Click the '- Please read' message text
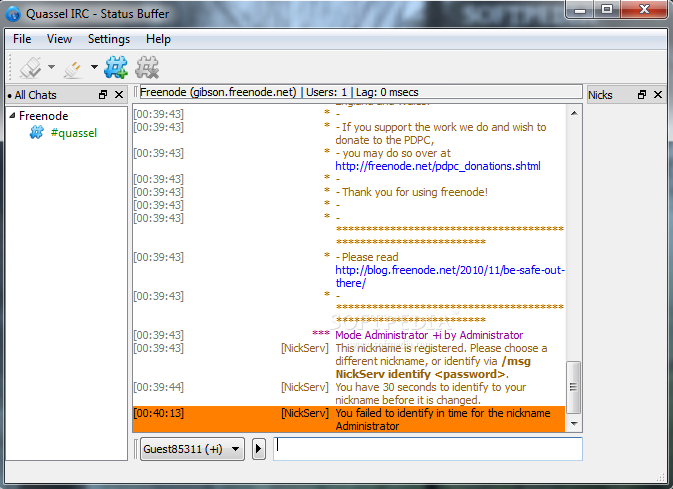This screenshot has width=673, height=489. (x=367, y=257)
